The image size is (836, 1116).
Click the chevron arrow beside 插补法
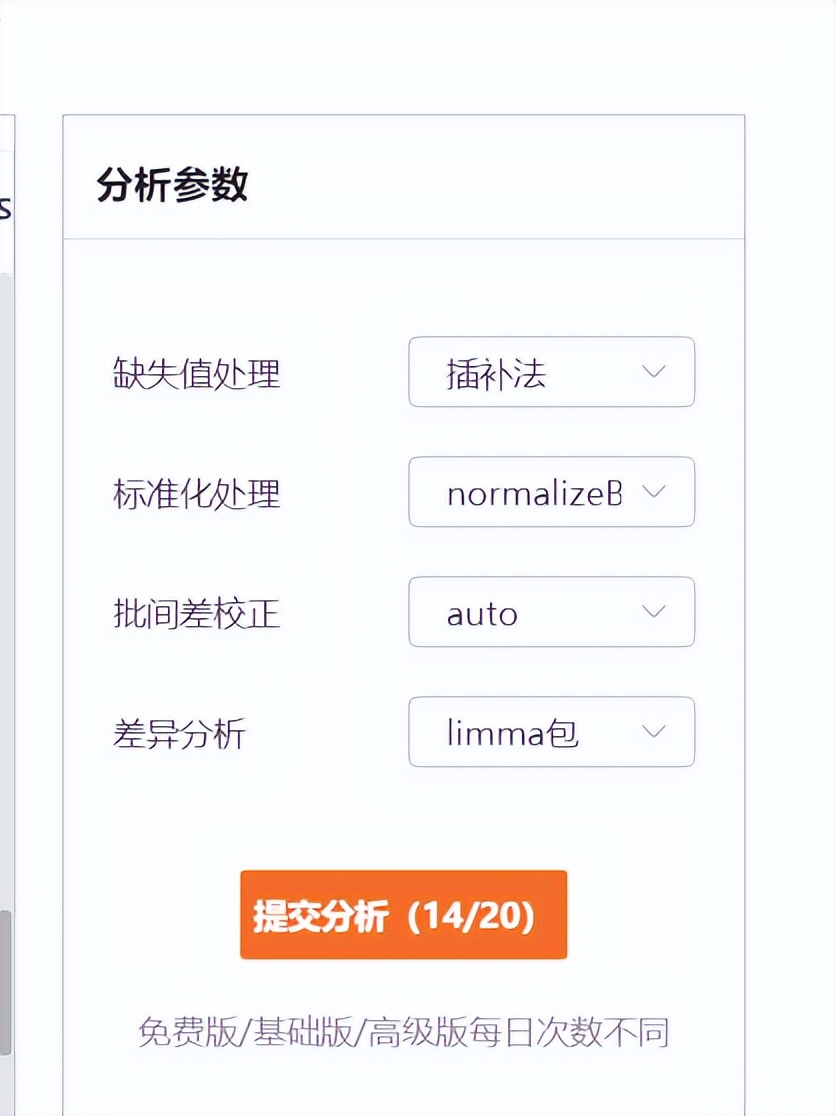654,372
